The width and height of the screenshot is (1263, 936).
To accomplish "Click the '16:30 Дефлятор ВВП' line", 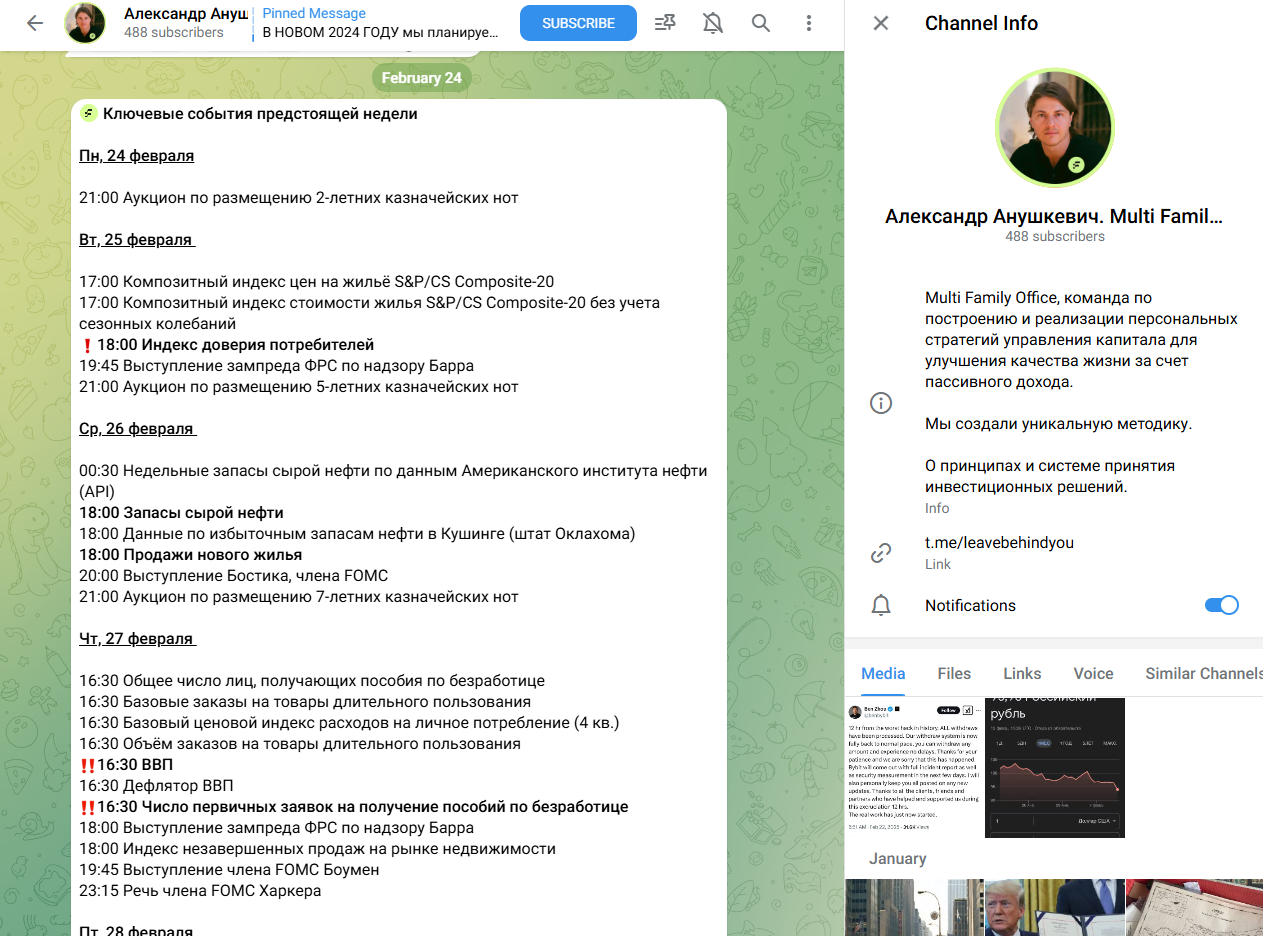I will (156, 786).
